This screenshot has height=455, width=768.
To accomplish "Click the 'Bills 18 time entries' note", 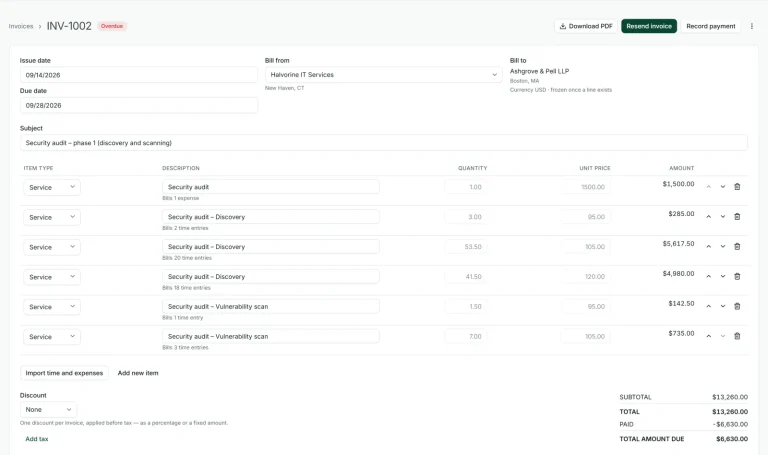I will 186,287.
